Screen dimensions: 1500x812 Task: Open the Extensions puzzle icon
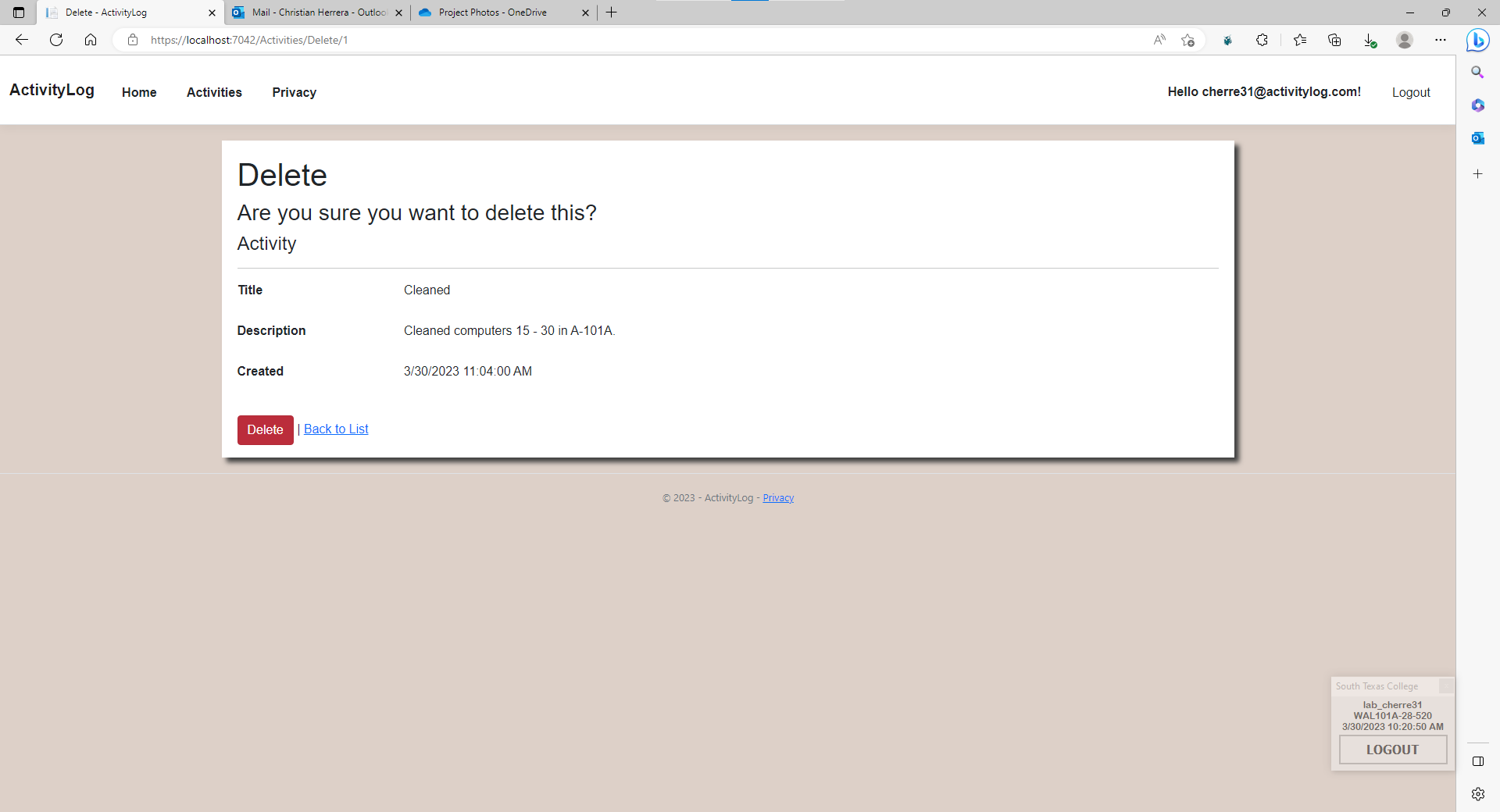[1262, 40]
